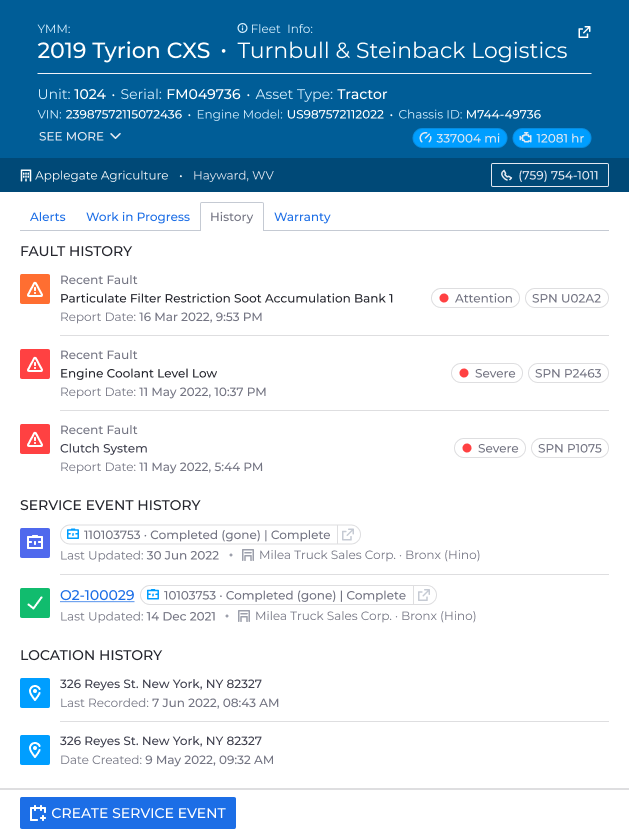
Task: Click red warning icon for Engine Coolant fault
Action: click(x=35, y=364)
